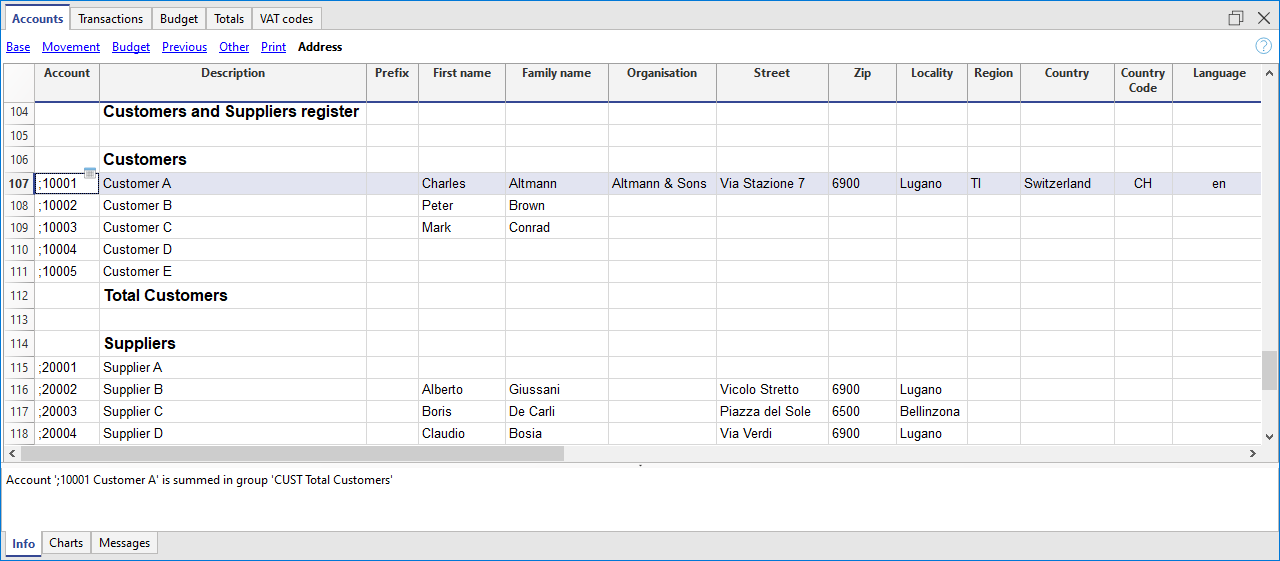The width and height of the screenshot is (1280, 561).
Task: Open the Messages tab at the bottom
Action: [125, 543]
